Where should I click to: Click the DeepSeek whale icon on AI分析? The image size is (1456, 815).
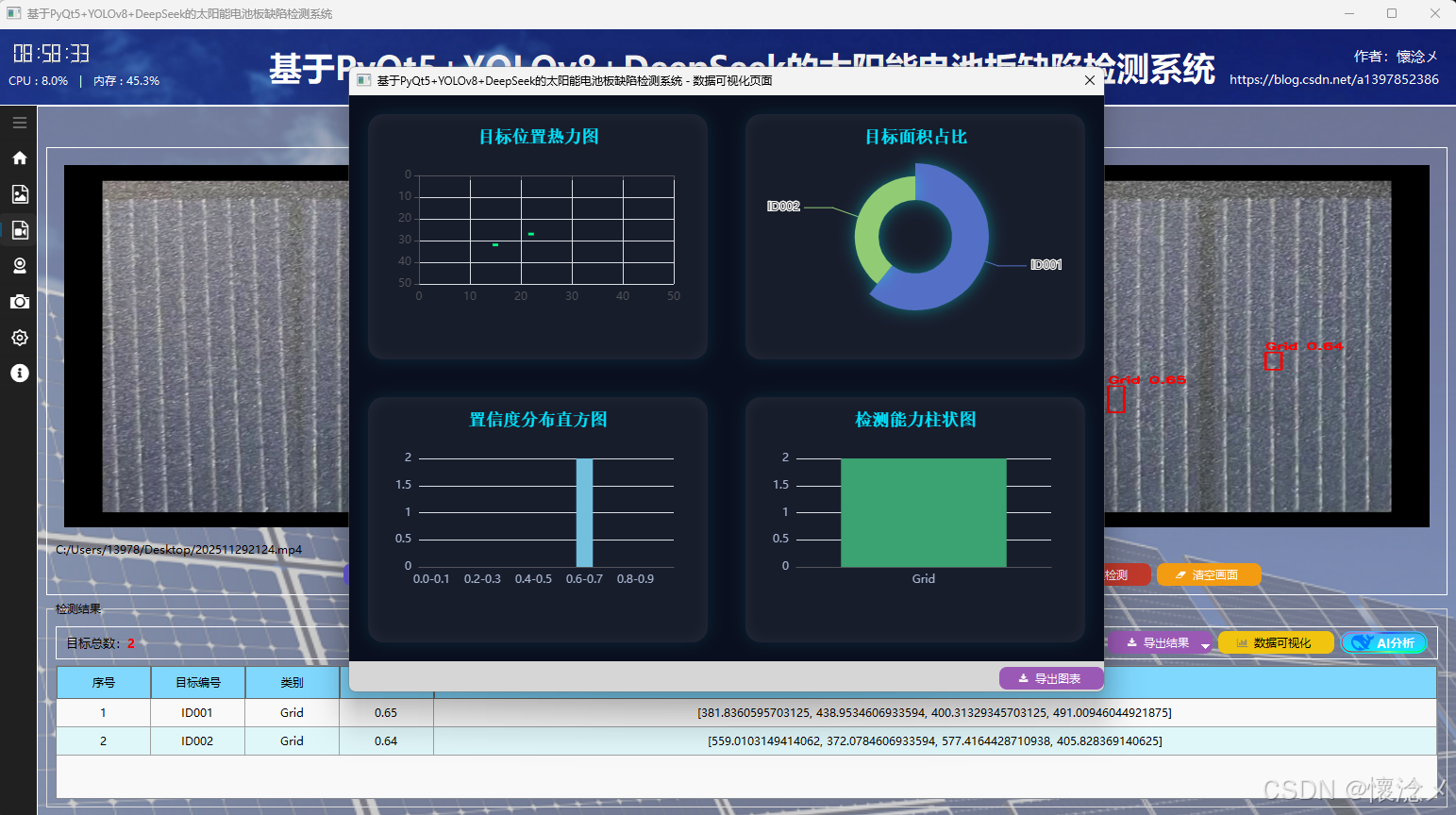pyautogui.click(x=1361, y=642)
